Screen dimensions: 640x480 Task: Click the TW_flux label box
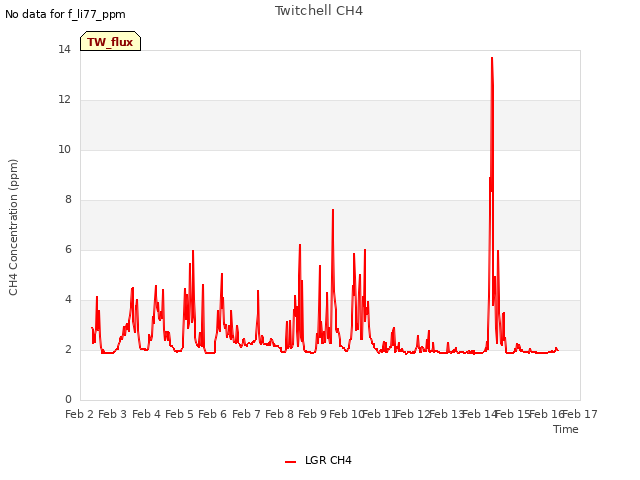(110, 41)
